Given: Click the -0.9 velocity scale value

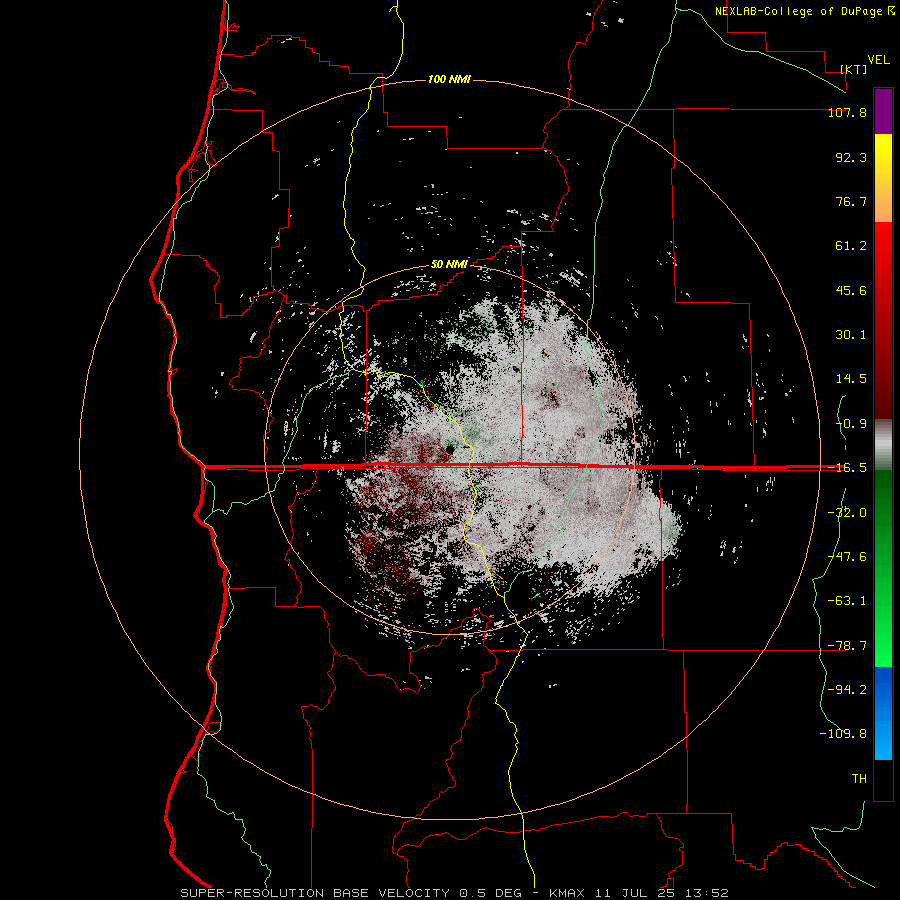Looking at the screenshot, I should [851, 424].
